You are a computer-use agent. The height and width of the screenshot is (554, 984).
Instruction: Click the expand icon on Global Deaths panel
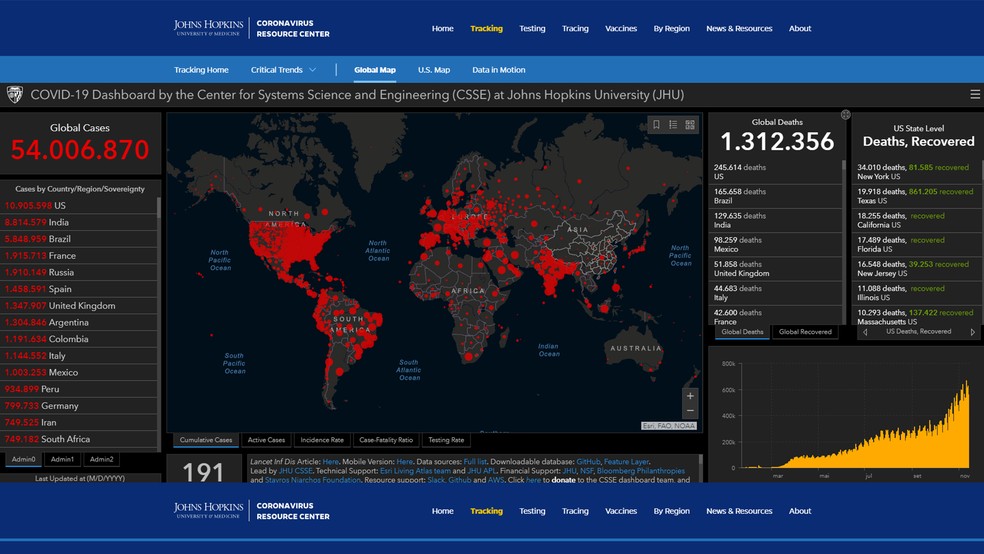pyautogui.click(x=845, y=114)
